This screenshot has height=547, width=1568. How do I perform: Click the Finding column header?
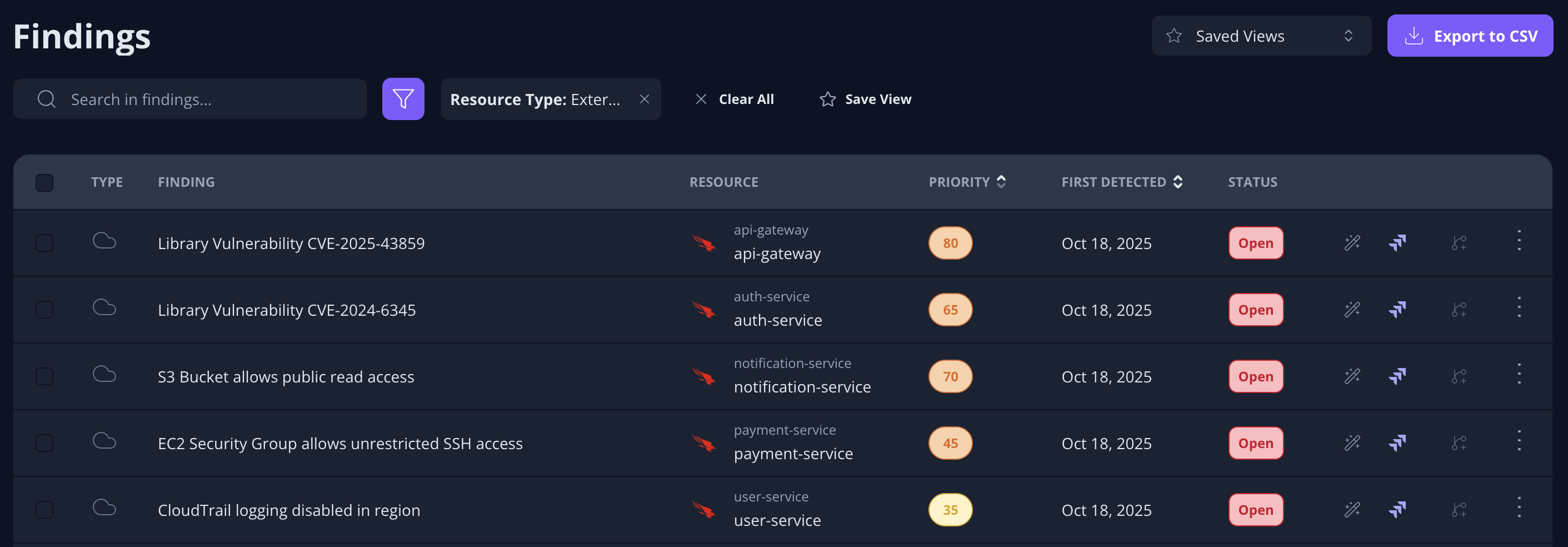[186, 182]
